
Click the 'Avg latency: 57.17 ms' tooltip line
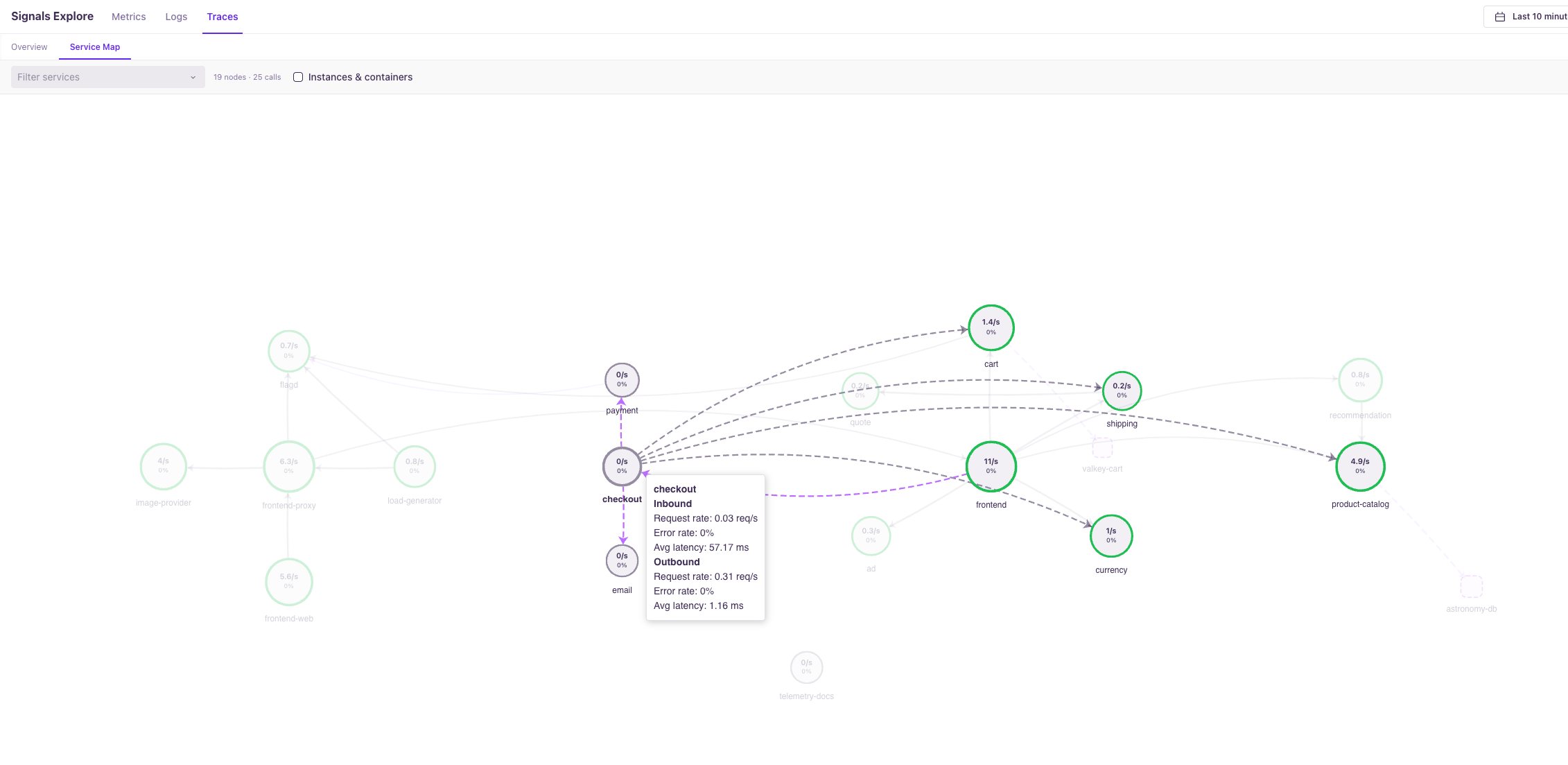(701, 547)
